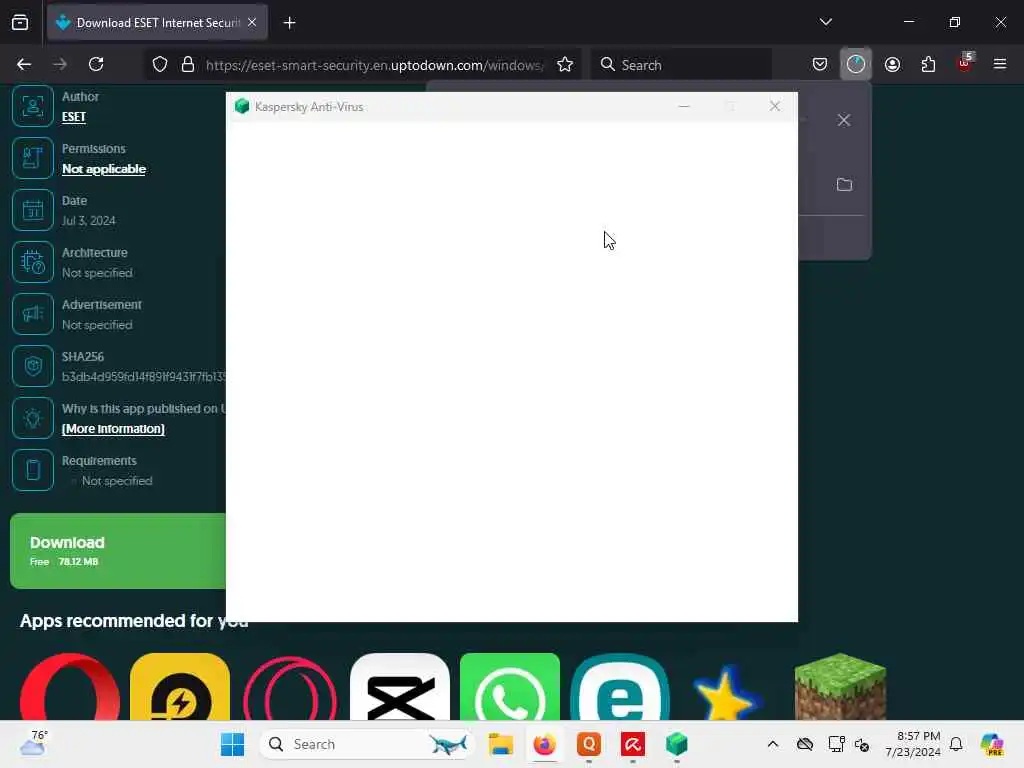
Task: Show hidden system tray icons
Action: point(773,744)
